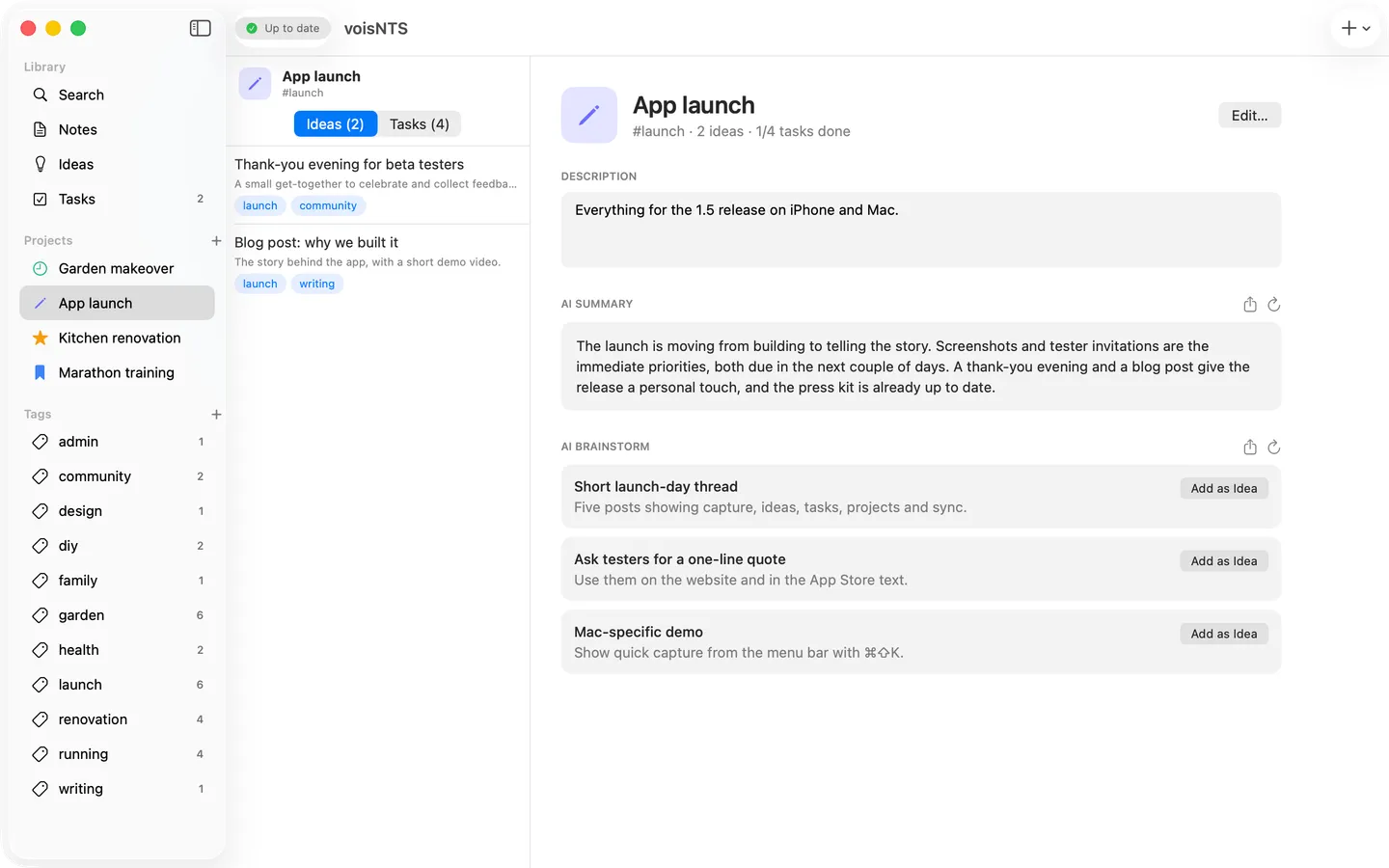Click the community tag chip on Thank-you evening idea

(328, 205)
